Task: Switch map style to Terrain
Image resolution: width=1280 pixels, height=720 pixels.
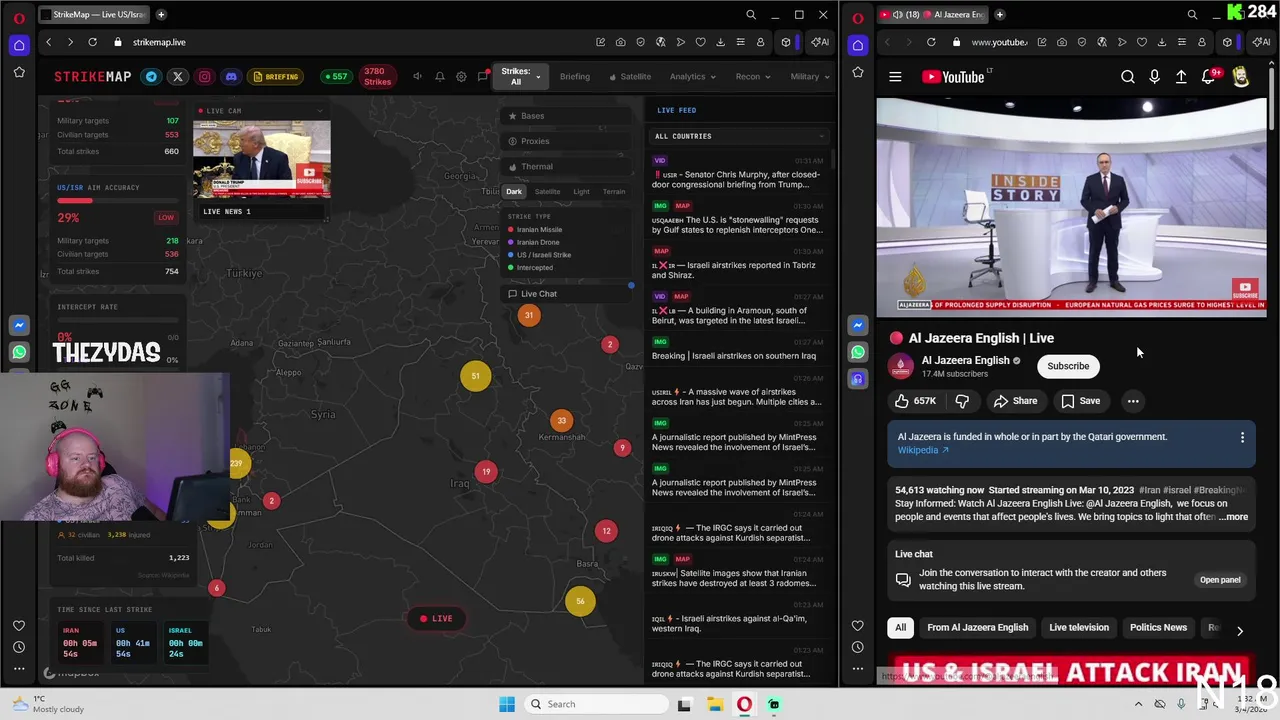Action: [614, 192]
